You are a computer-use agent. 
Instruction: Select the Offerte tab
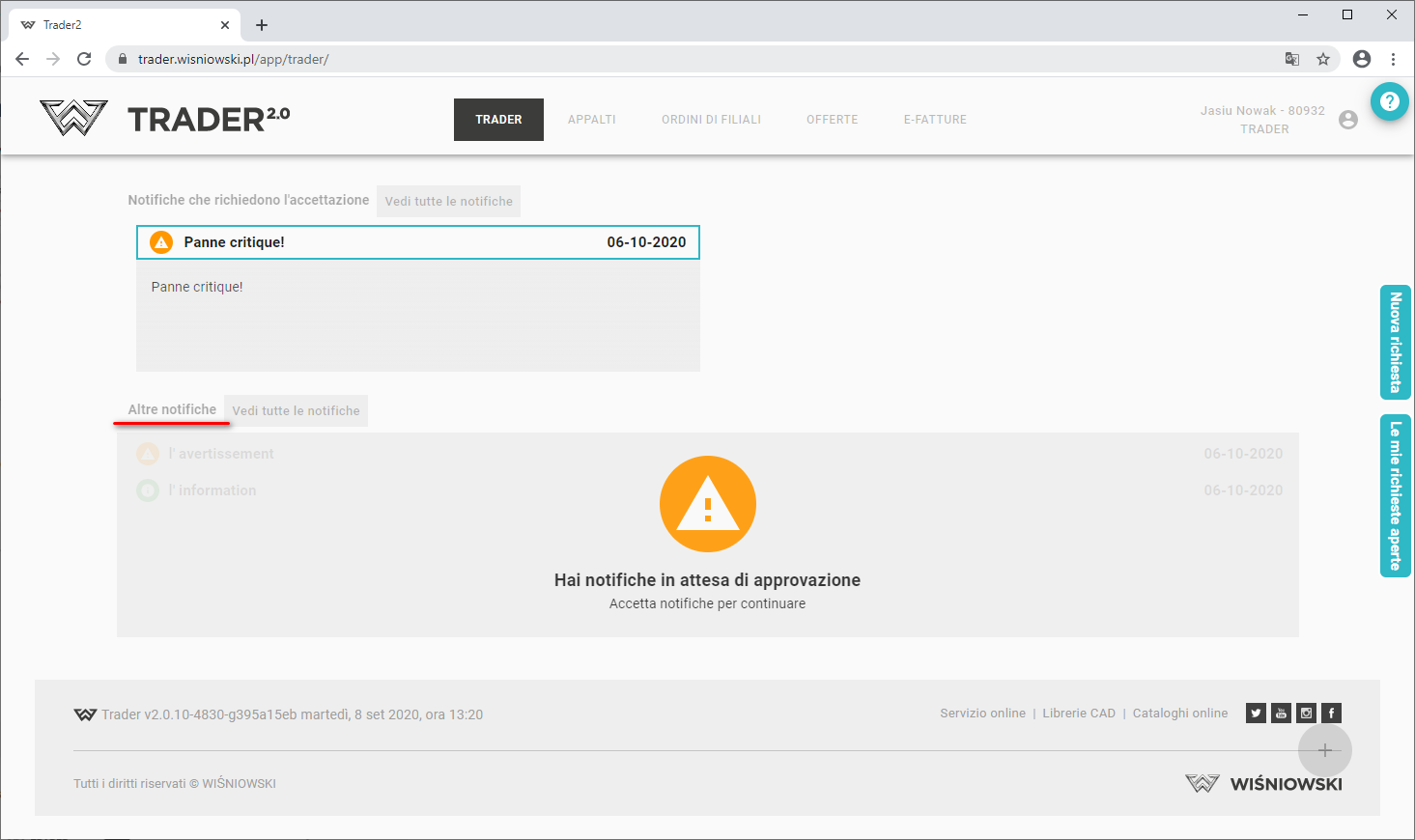click(832, 120)
